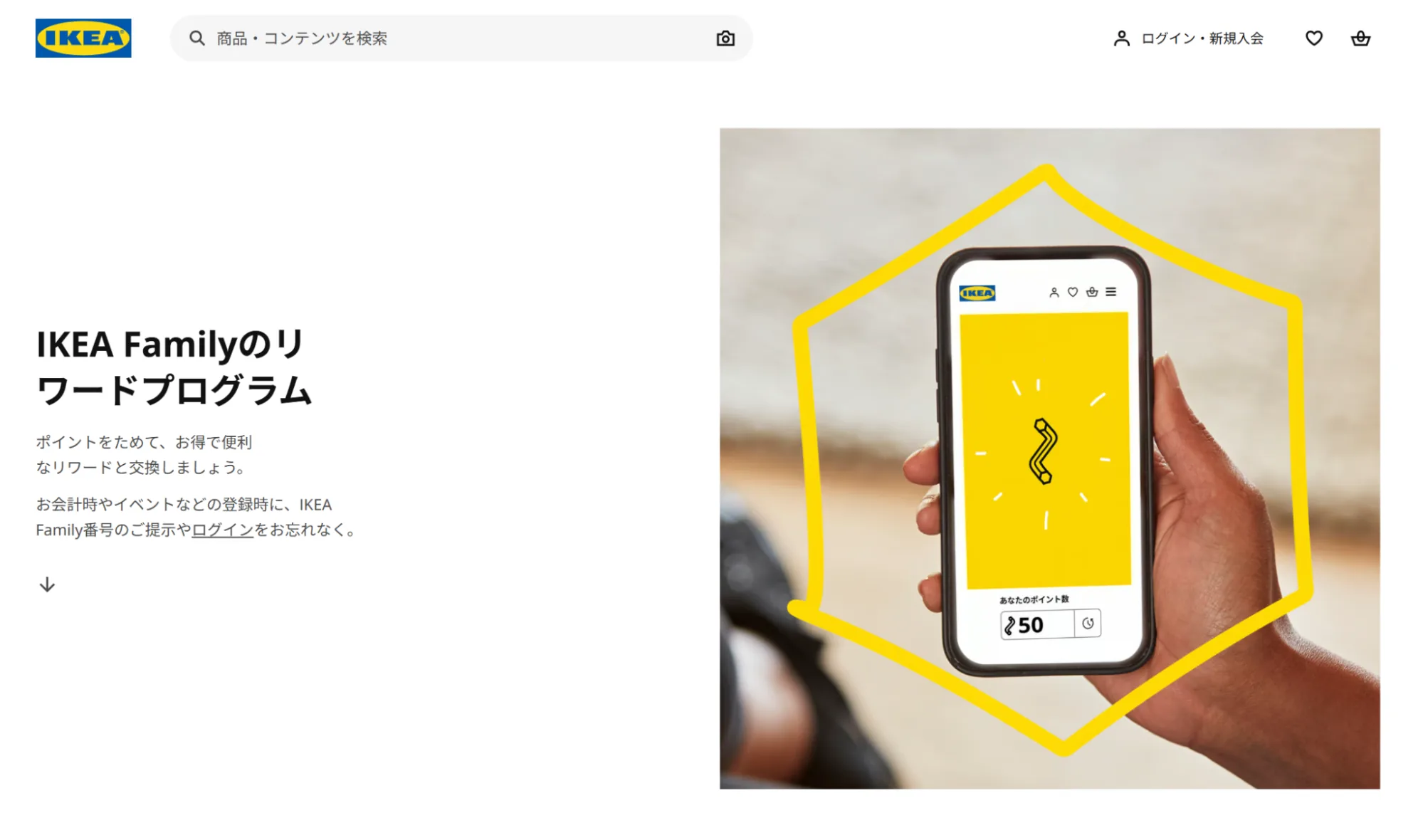The height and width of the screenshot is (840, 1423).
Task: Click the IKEA logo on the phone screen
Action: [x=977, y=293]
